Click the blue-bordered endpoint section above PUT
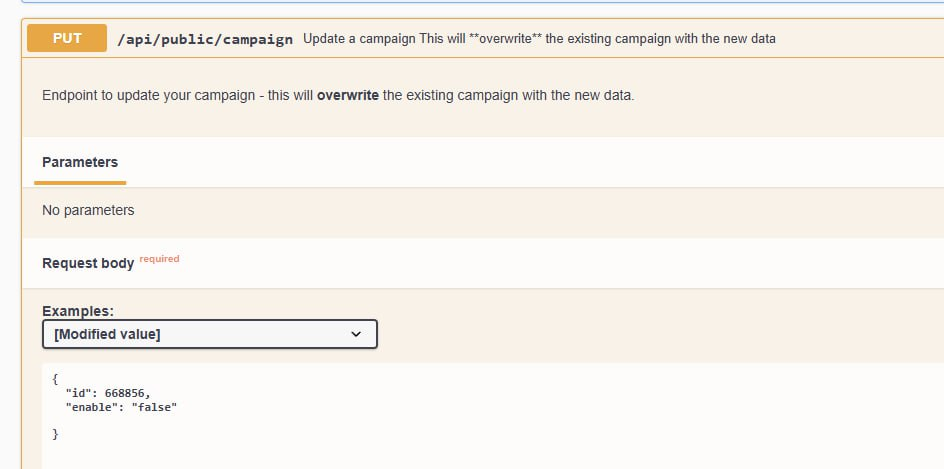 [482, 2]
